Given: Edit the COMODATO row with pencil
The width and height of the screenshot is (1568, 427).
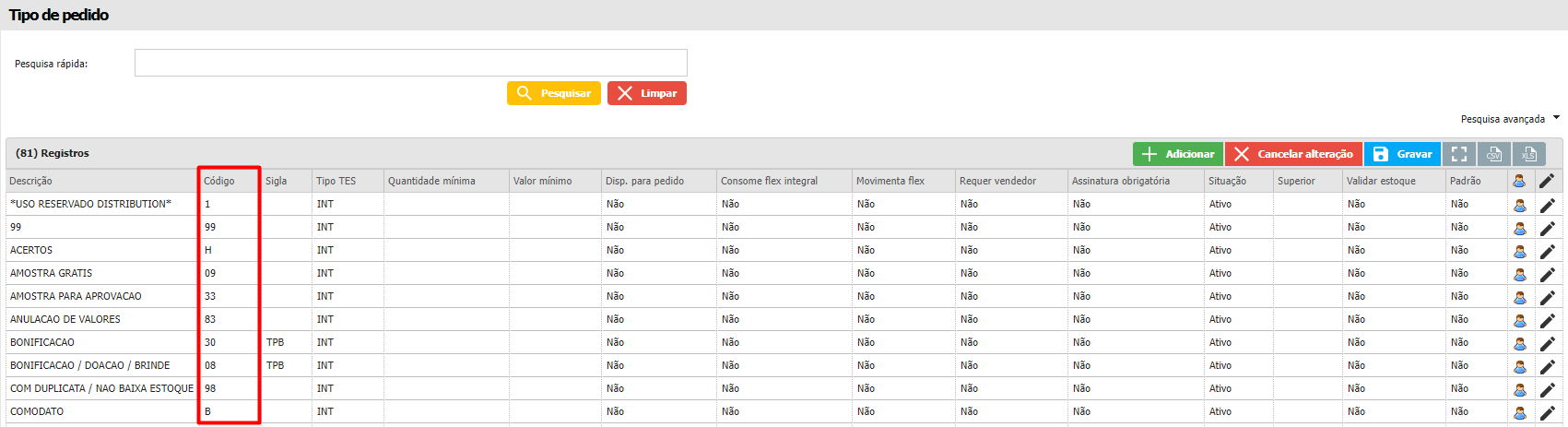Looking at the screenshot, I should 1547,412.
